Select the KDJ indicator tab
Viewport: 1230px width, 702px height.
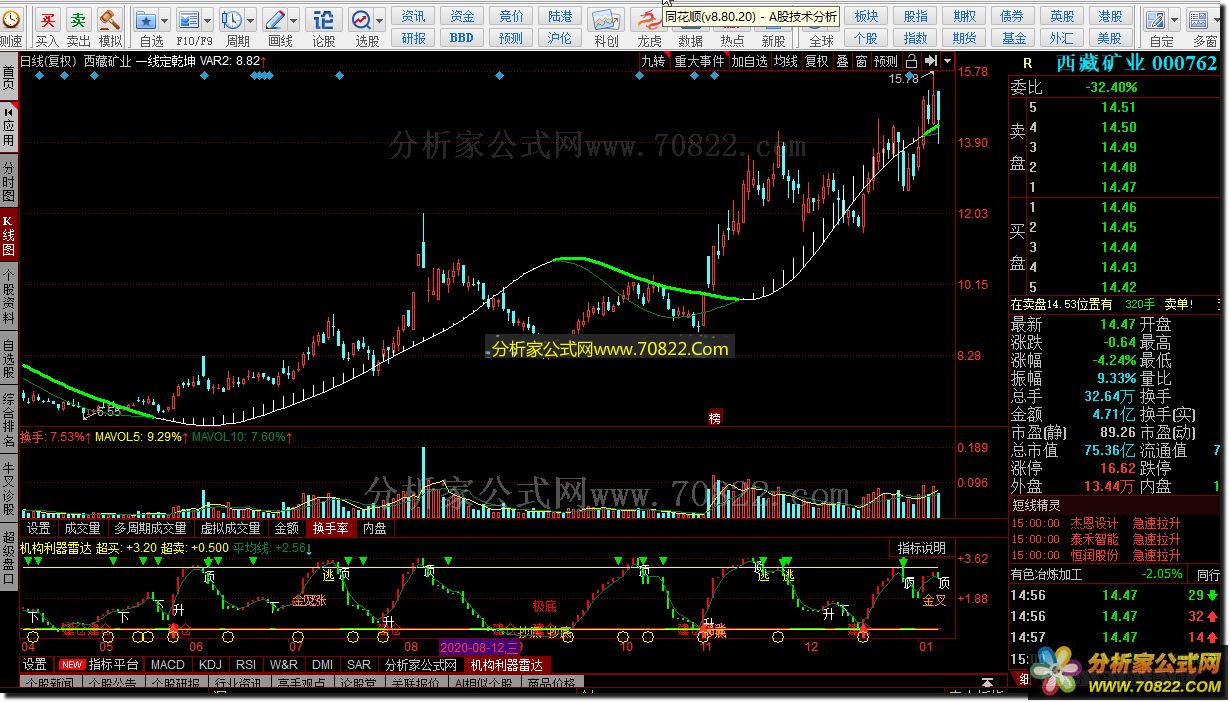pos(210,664)
